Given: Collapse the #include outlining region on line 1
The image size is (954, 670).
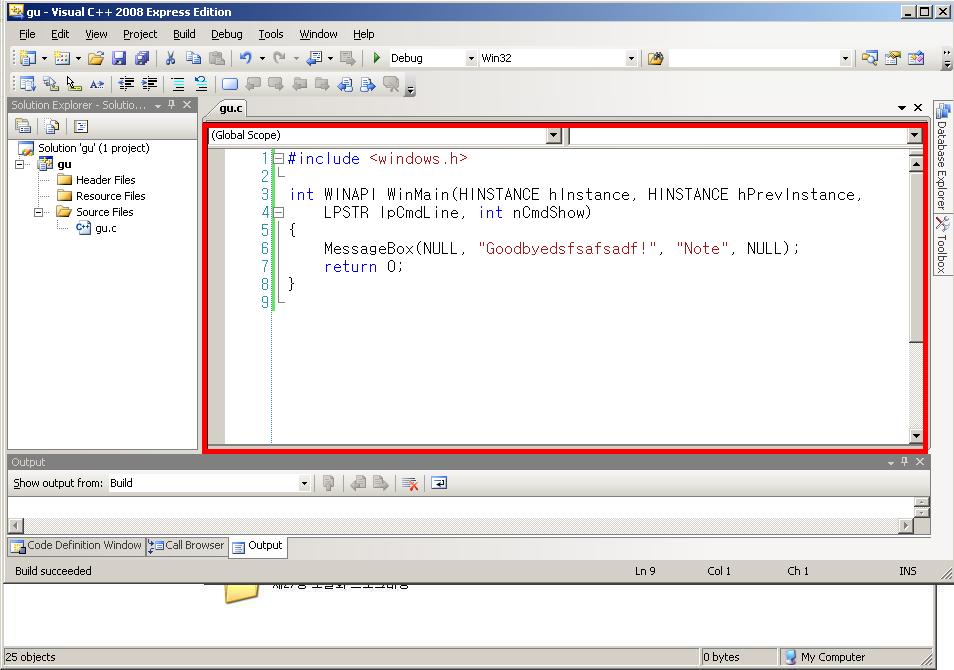Looking at the screenshot, I should pos(279,159).
